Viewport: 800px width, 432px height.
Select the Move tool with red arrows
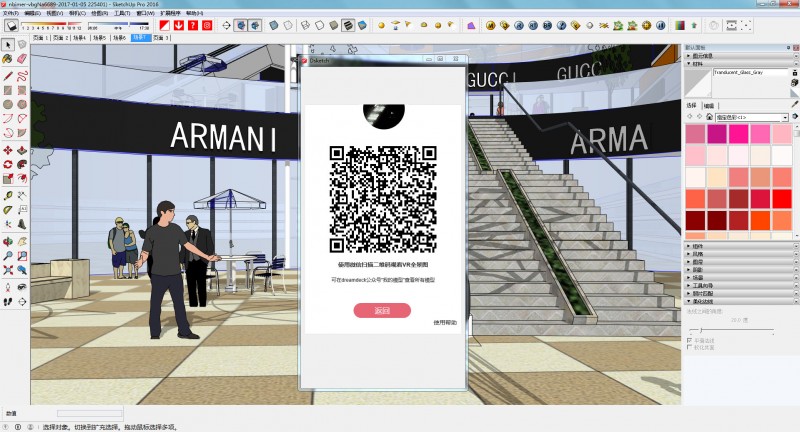coord(8,150)
